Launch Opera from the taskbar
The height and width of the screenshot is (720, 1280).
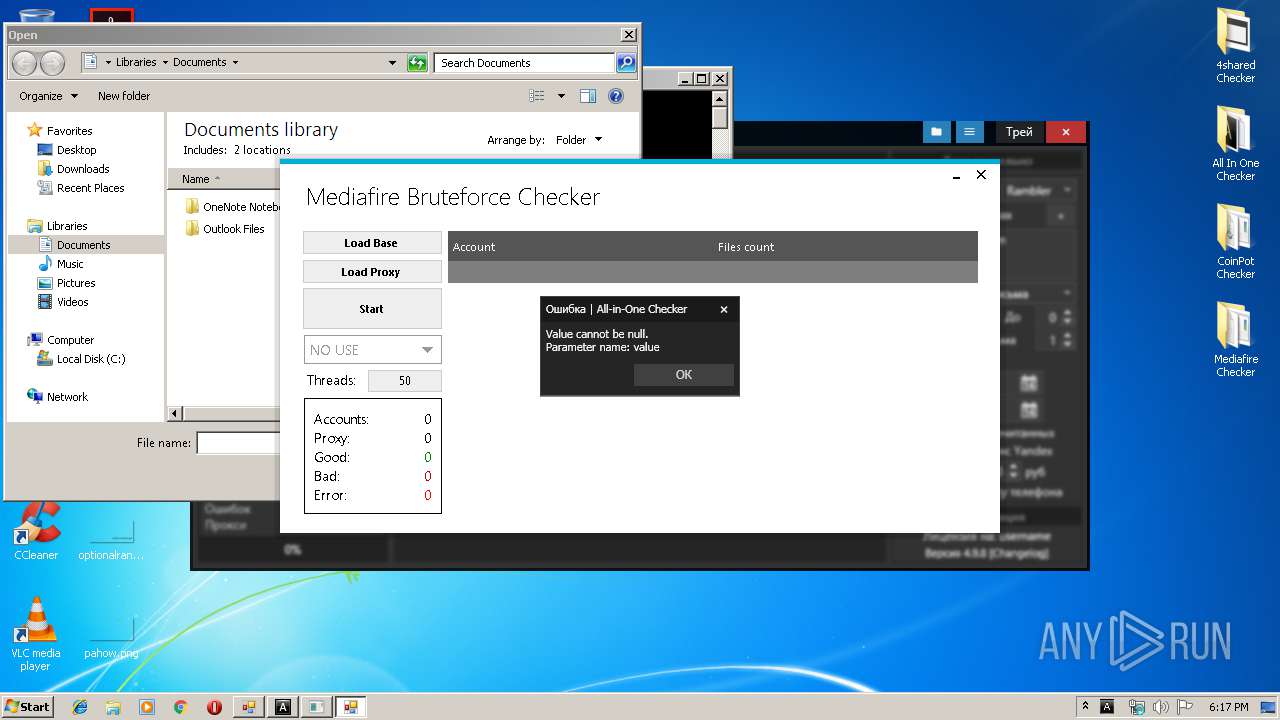point(214,707)
